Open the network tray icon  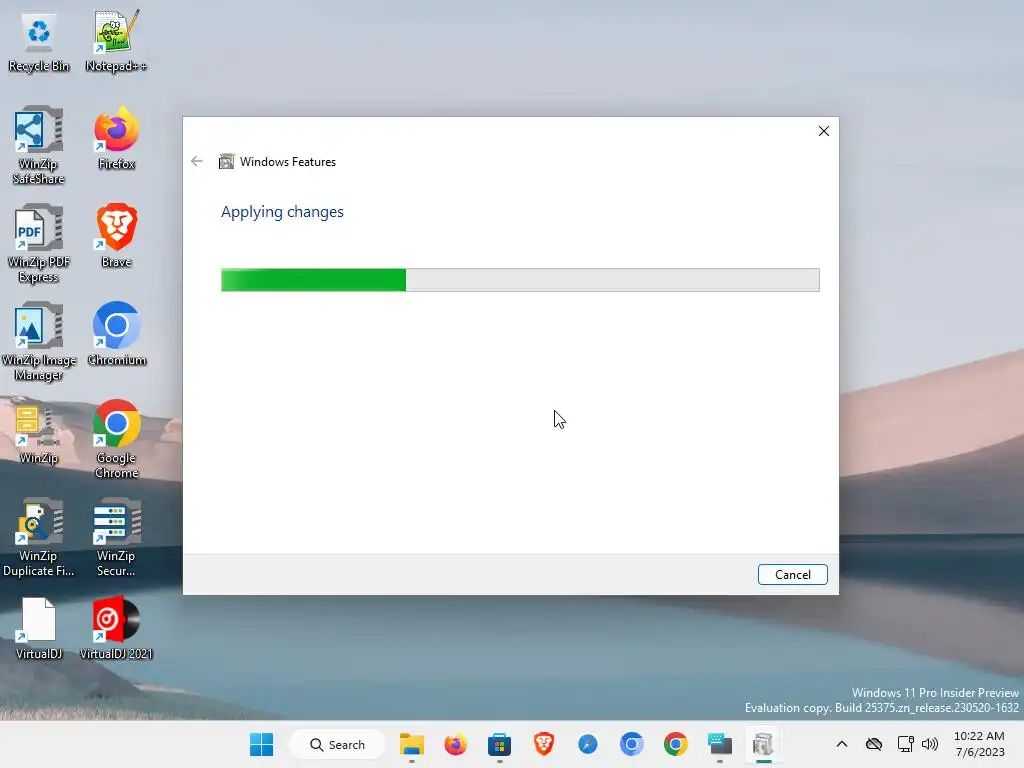(905, 744)
